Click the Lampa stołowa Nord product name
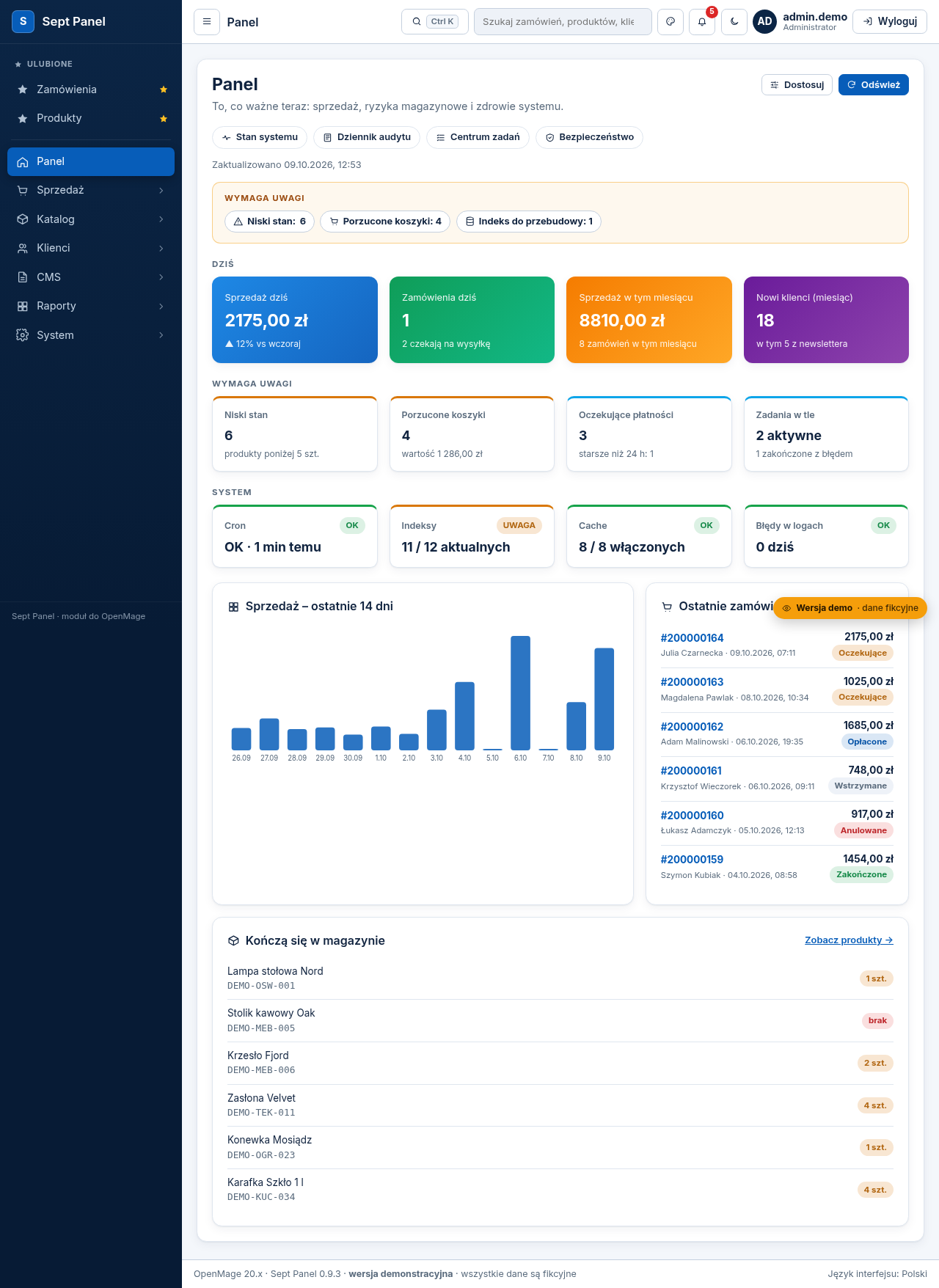 275,971
